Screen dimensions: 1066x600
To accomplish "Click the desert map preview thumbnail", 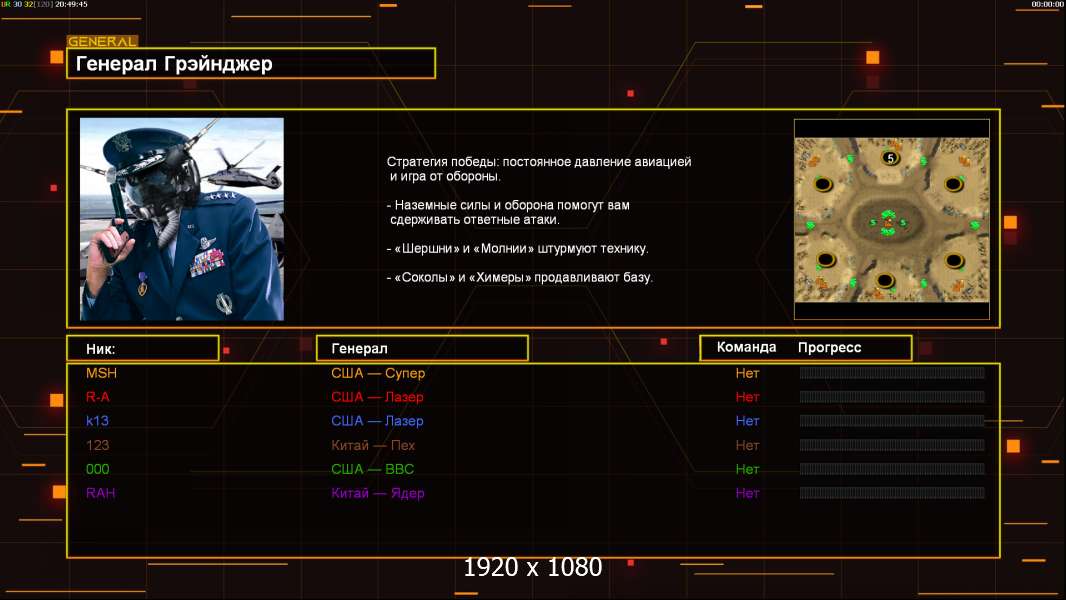I will coord(891,219).
